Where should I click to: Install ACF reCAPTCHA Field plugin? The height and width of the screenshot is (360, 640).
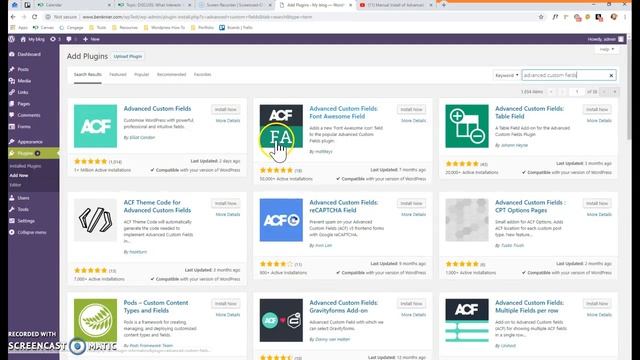[x=411, y=203]
